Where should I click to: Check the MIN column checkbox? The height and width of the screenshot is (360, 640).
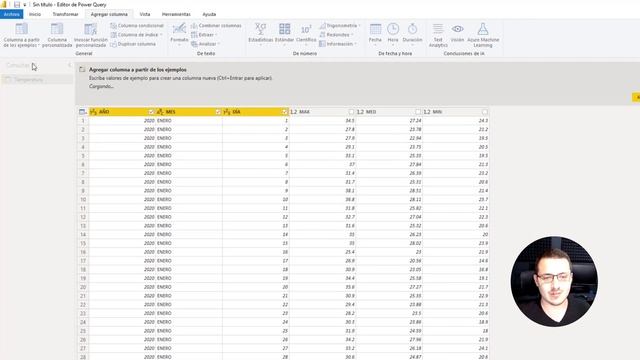click(x=484, y=112)
